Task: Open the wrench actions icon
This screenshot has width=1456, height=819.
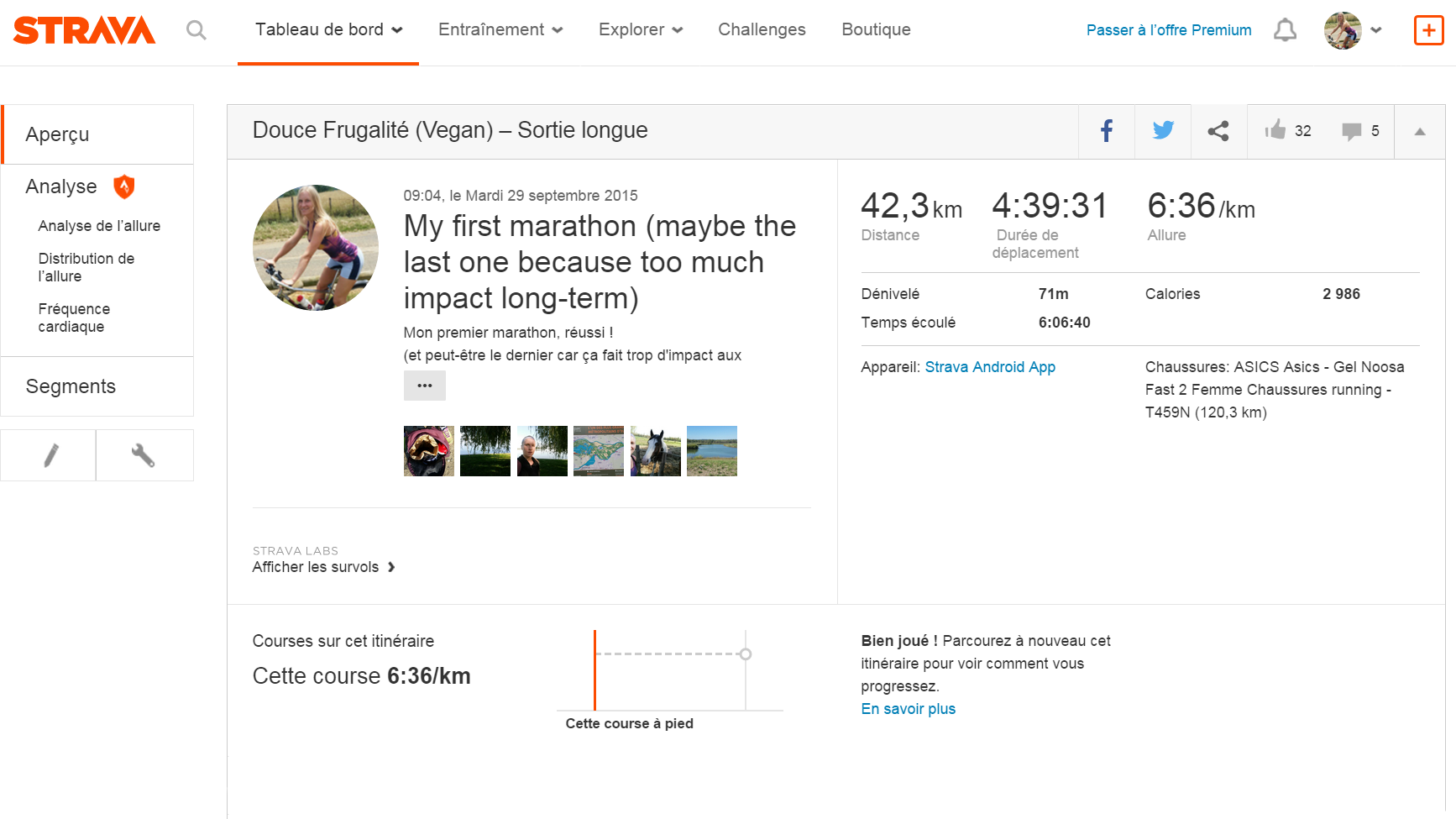Action: [144, 455]
